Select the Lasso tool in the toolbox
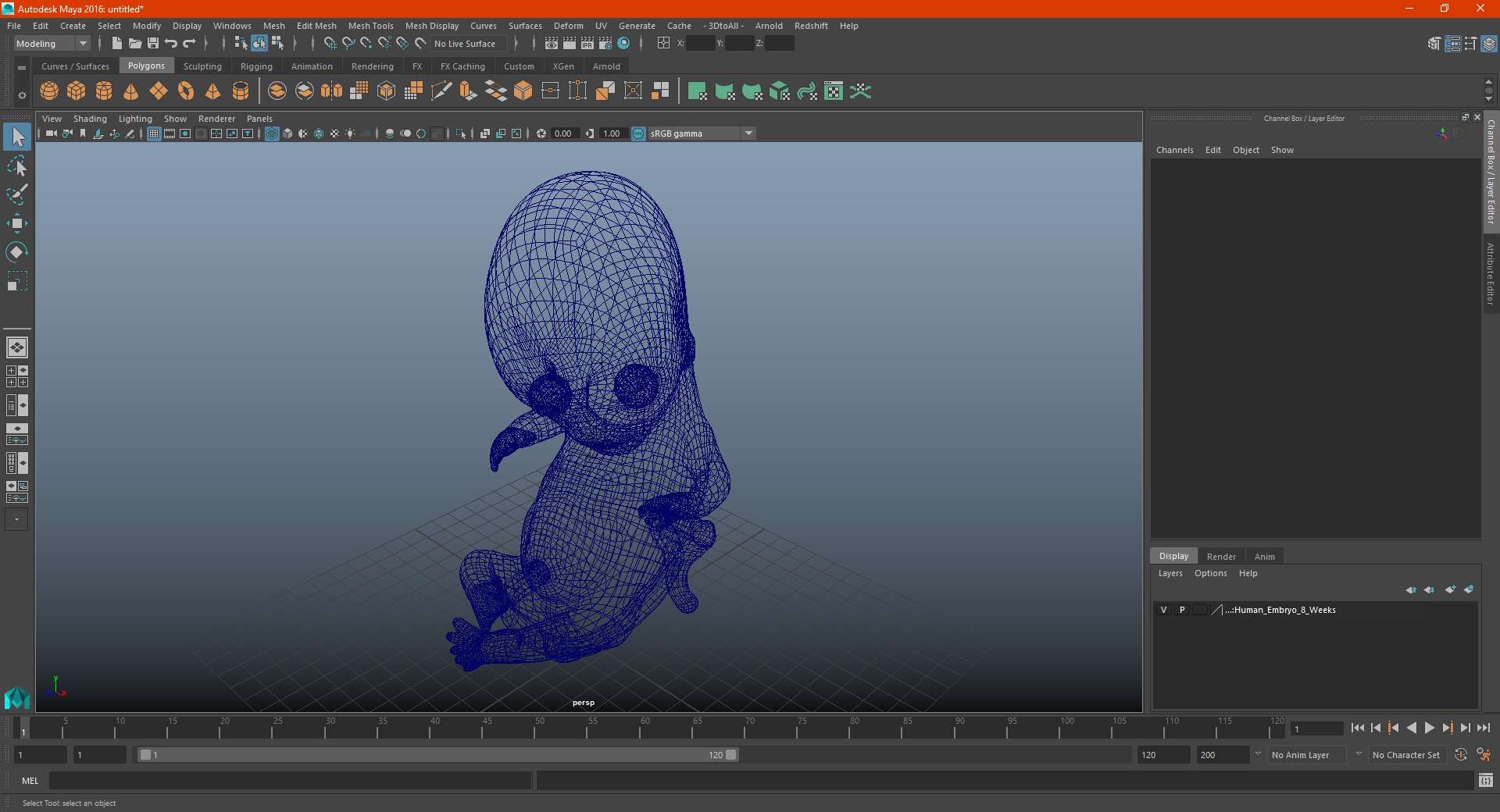 click(16, 166)
